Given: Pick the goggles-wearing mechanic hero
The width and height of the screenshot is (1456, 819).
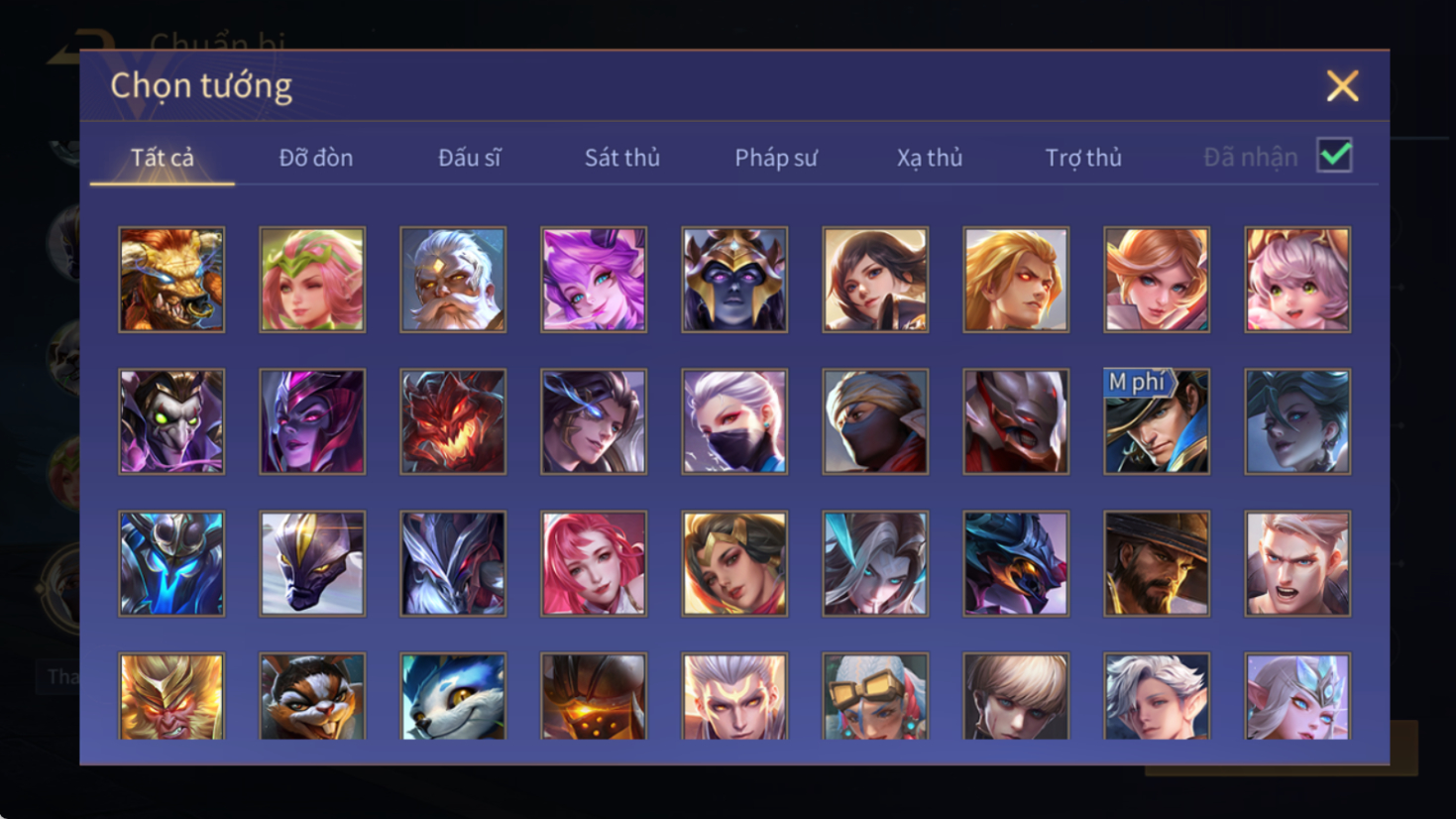Looking at the screenshot, I should point(875,696).
